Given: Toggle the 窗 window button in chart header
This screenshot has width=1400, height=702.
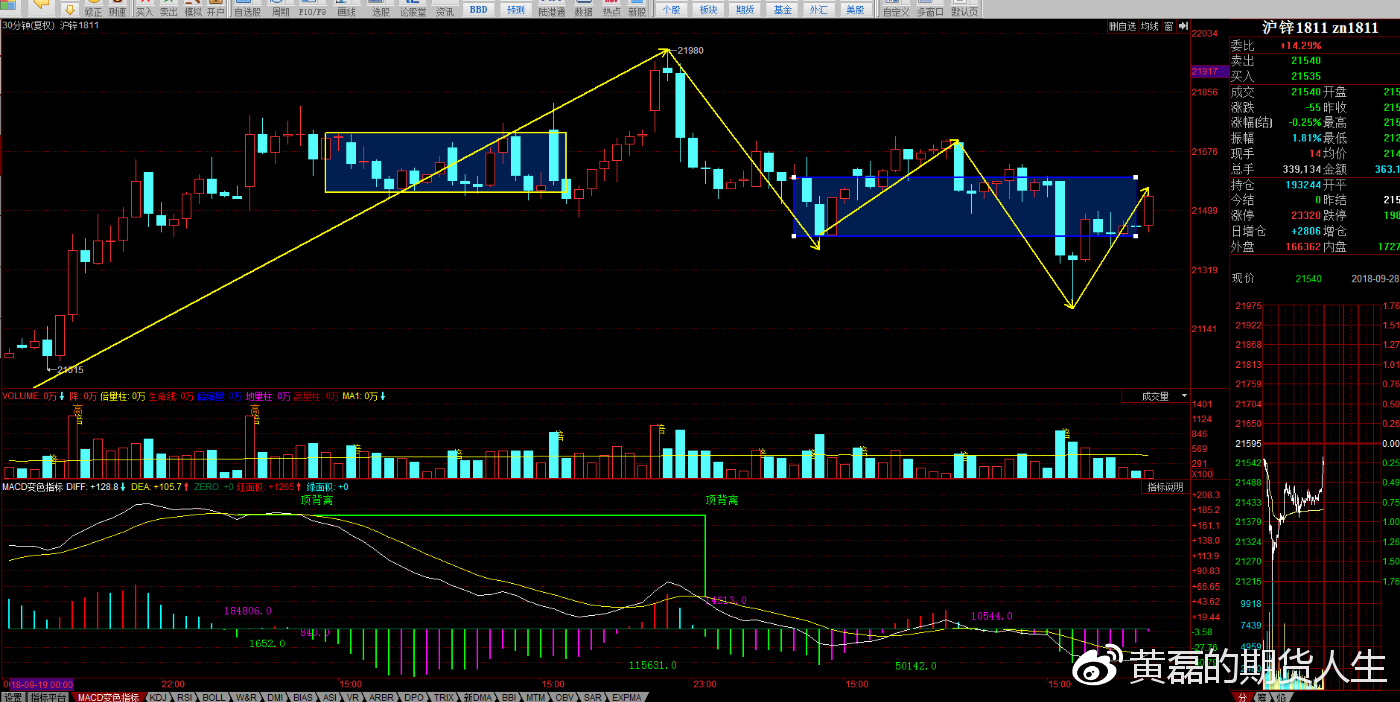Looking at the screenshot, I should tap(1168, 27).
